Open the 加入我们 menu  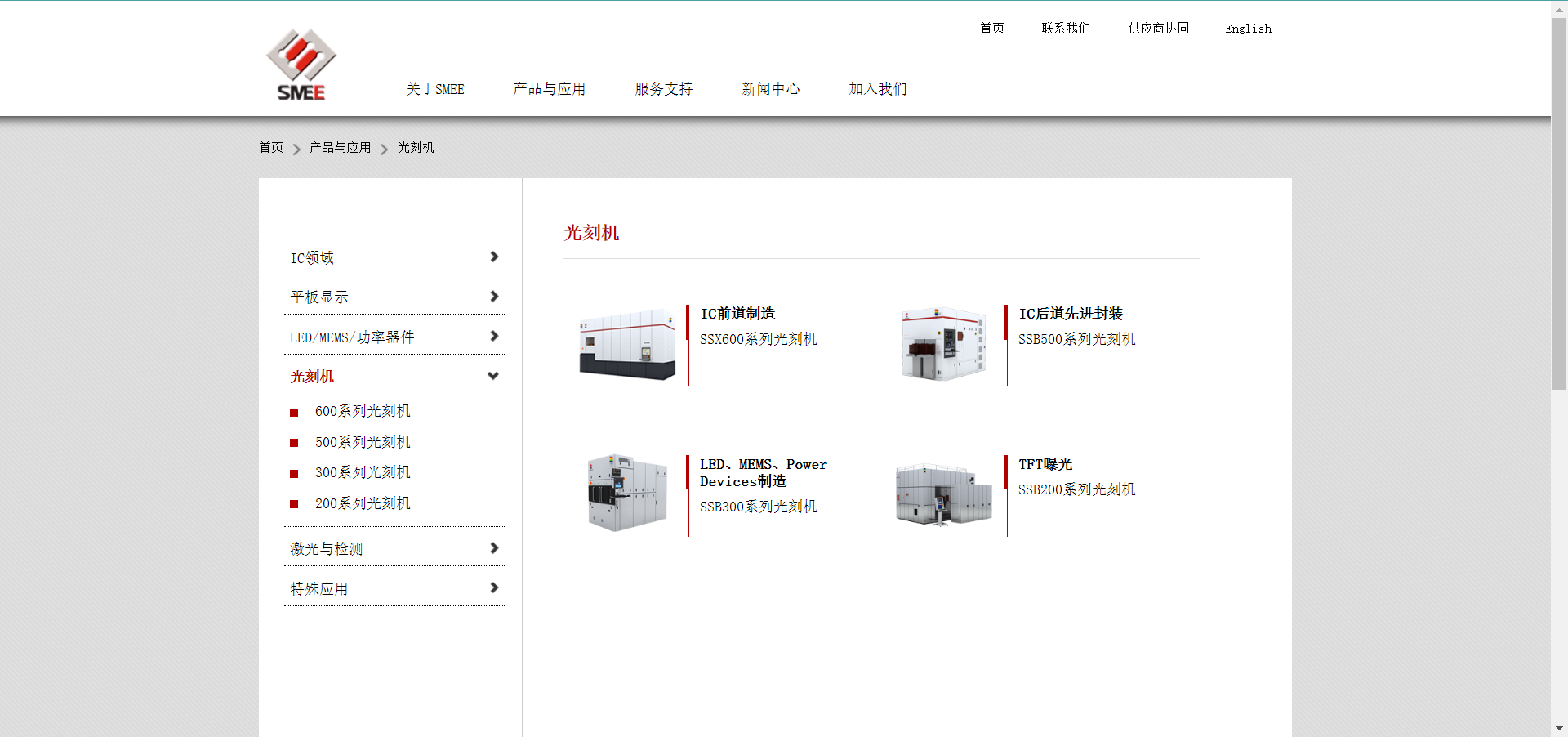877,89
